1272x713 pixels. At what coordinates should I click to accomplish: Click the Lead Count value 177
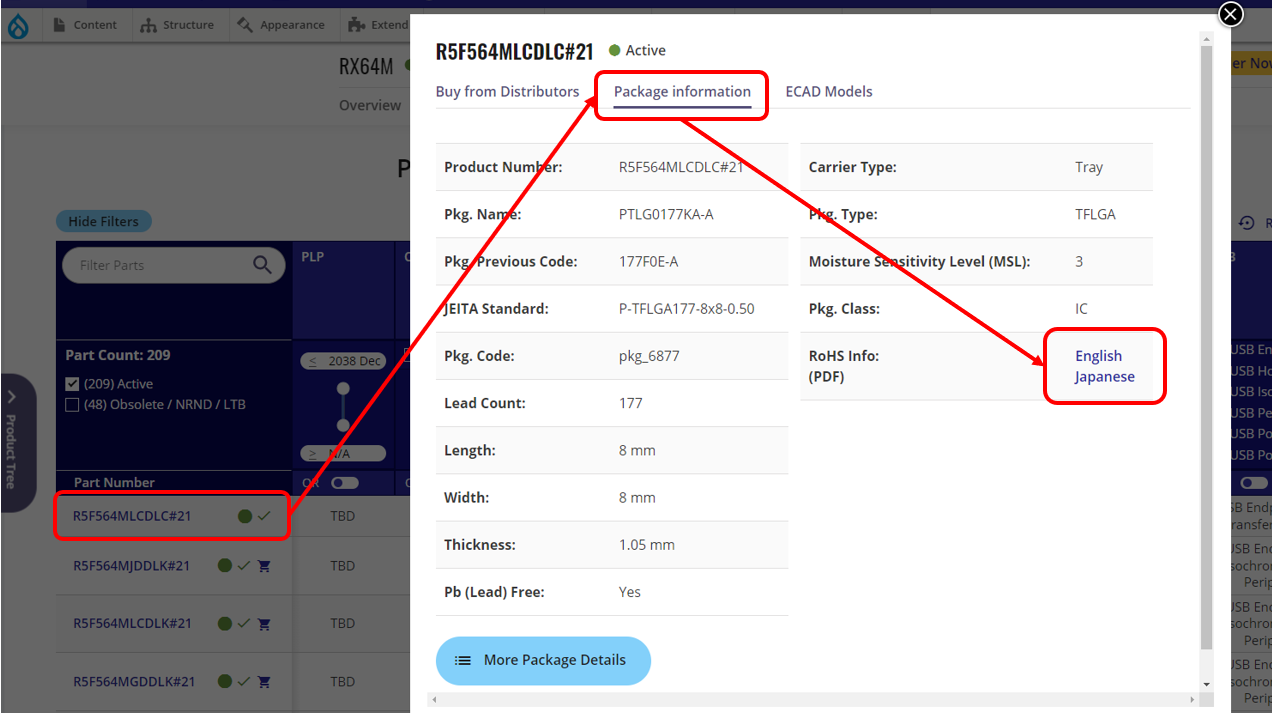click(631, 403)
